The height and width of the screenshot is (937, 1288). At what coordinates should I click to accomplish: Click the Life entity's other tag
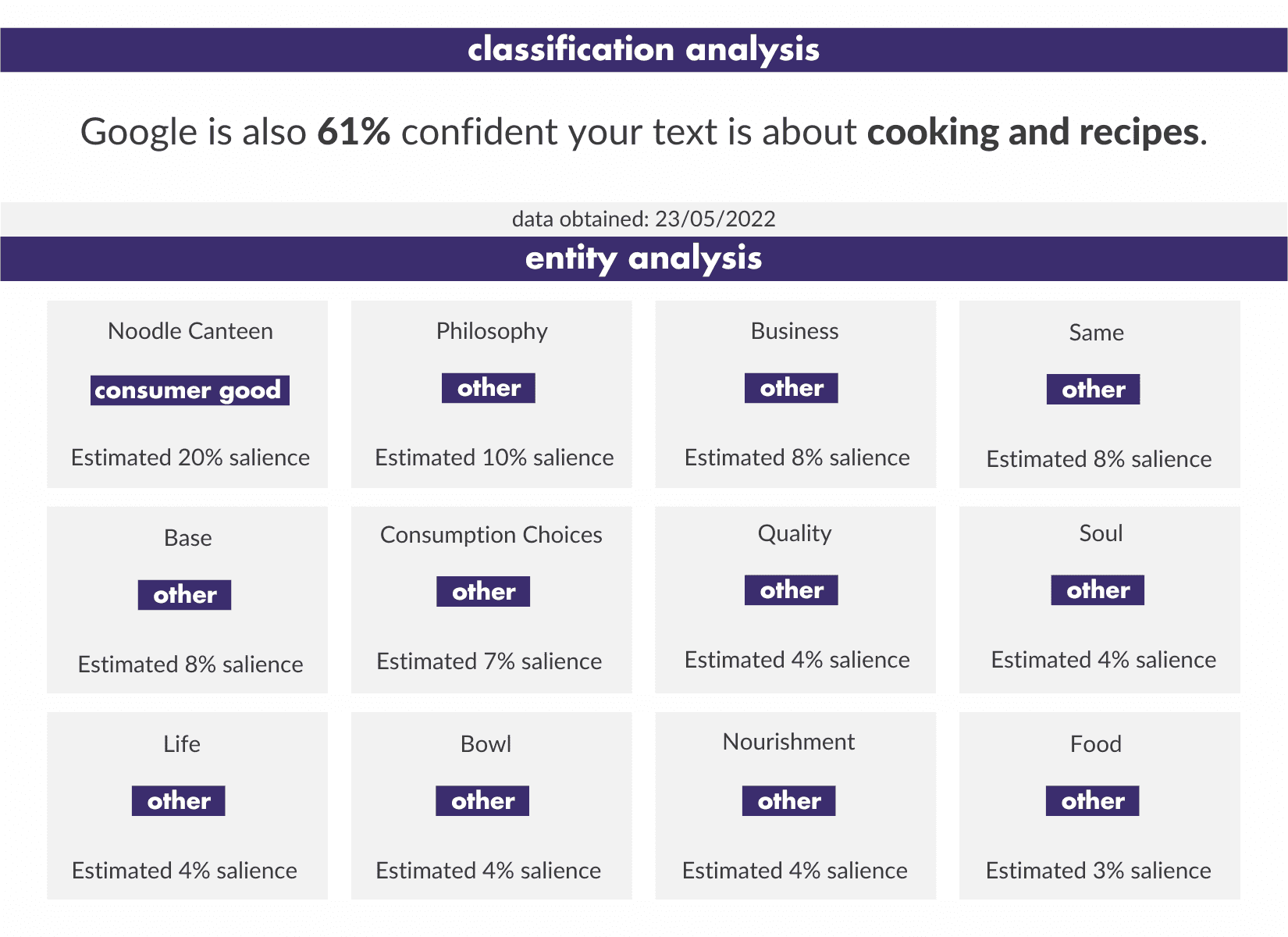coord(179,801)
